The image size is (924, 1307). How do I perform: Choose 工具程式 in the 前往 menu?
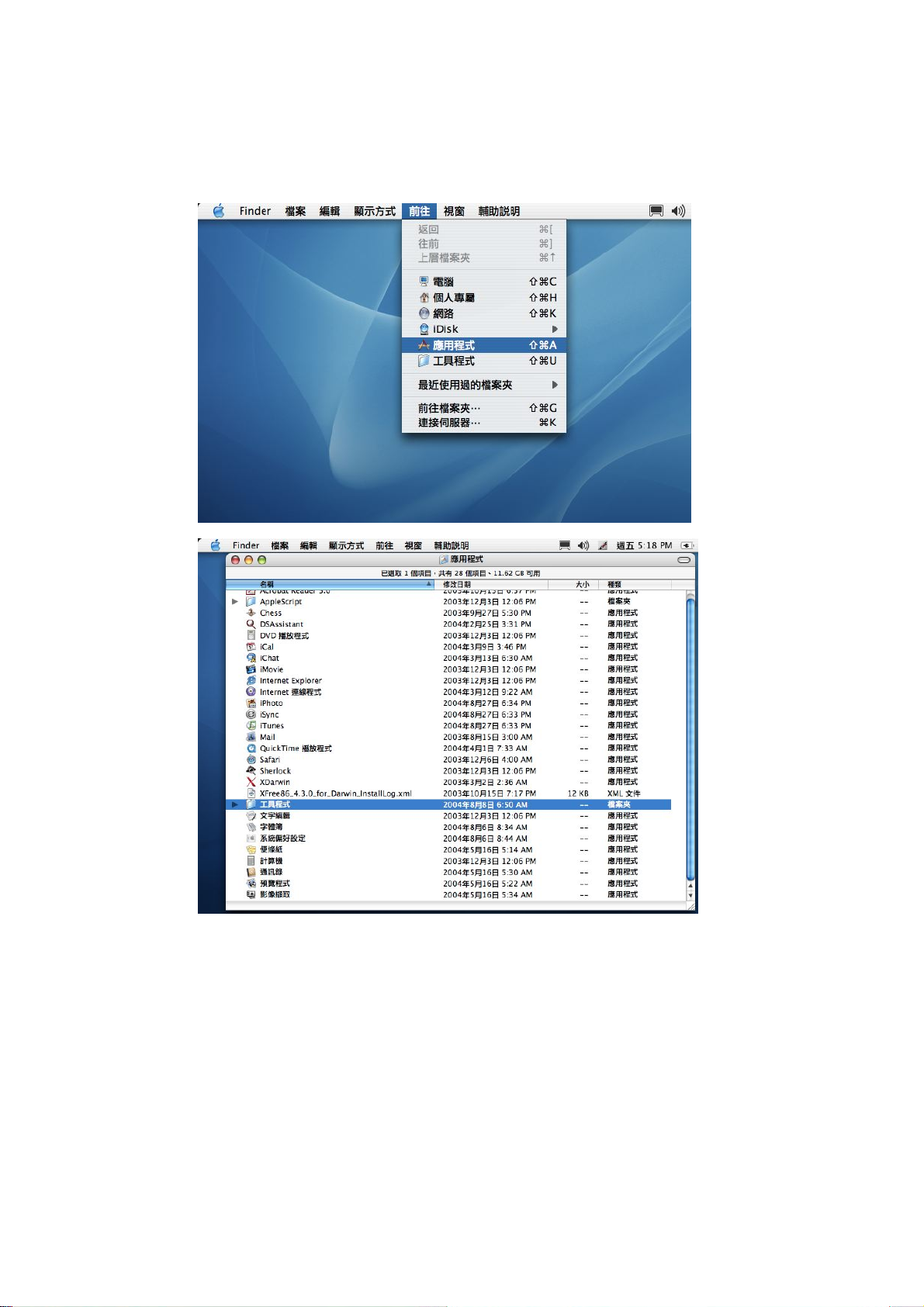coord(484,361)
